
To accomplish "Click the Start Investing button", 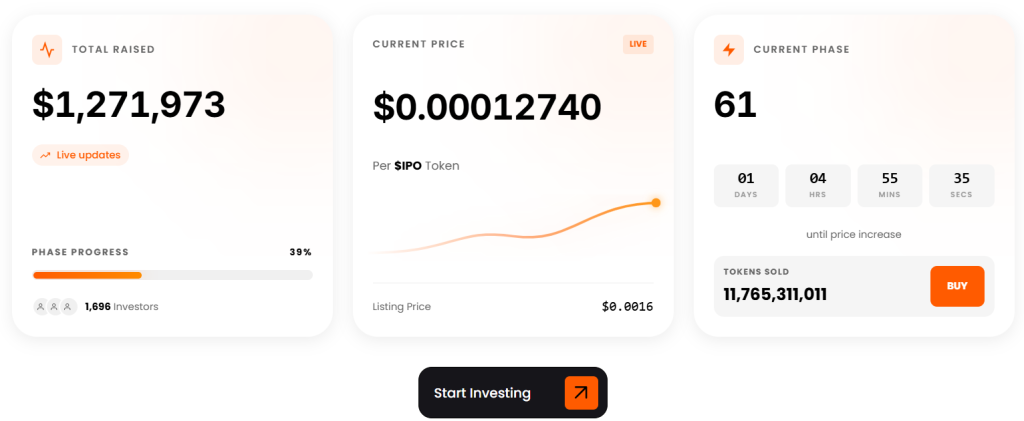I will coord(512,393).
